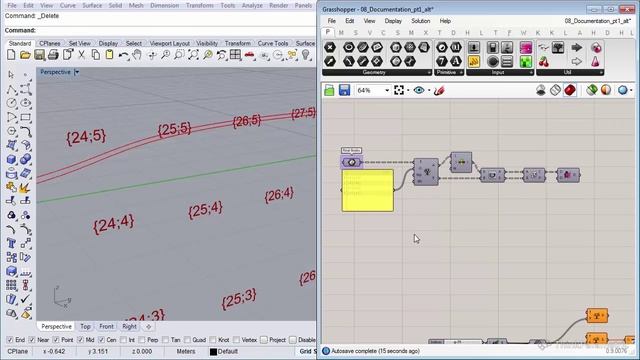Image resolution: width=640 pixels, height=360 pixels.
Task: Switch to the CPlanes toolbar tab
Action: 50,43
